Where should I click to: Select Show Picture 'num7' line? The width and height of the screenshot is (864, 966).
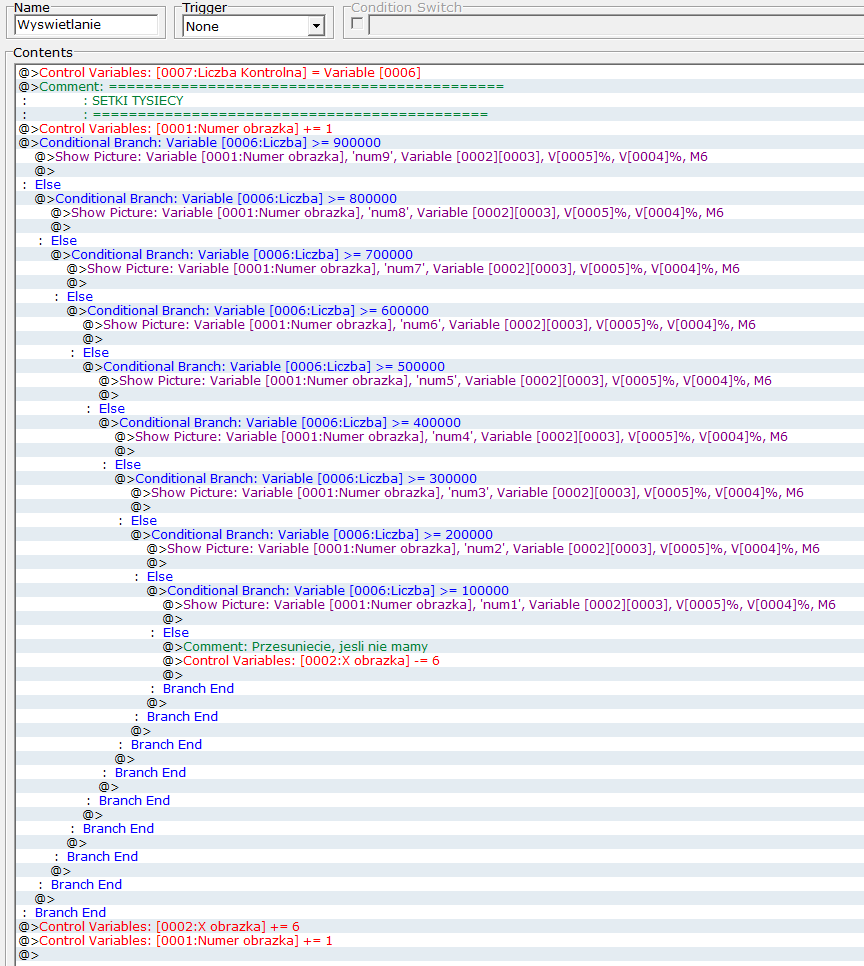click(x=403, y=269)
